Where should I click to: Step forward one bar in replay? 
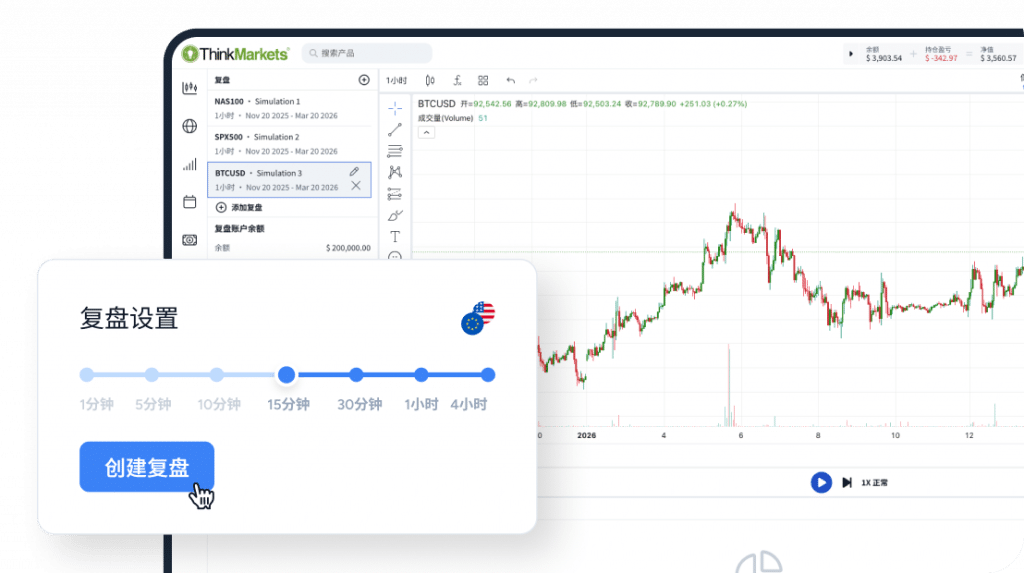click(x=847, y=483)
